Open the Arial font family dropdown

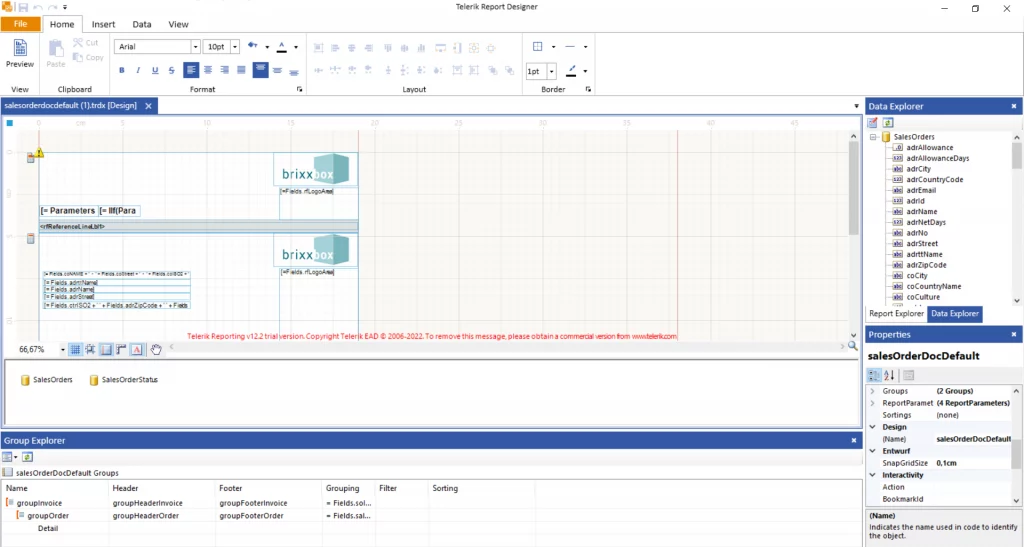click(x=195, y=46)
